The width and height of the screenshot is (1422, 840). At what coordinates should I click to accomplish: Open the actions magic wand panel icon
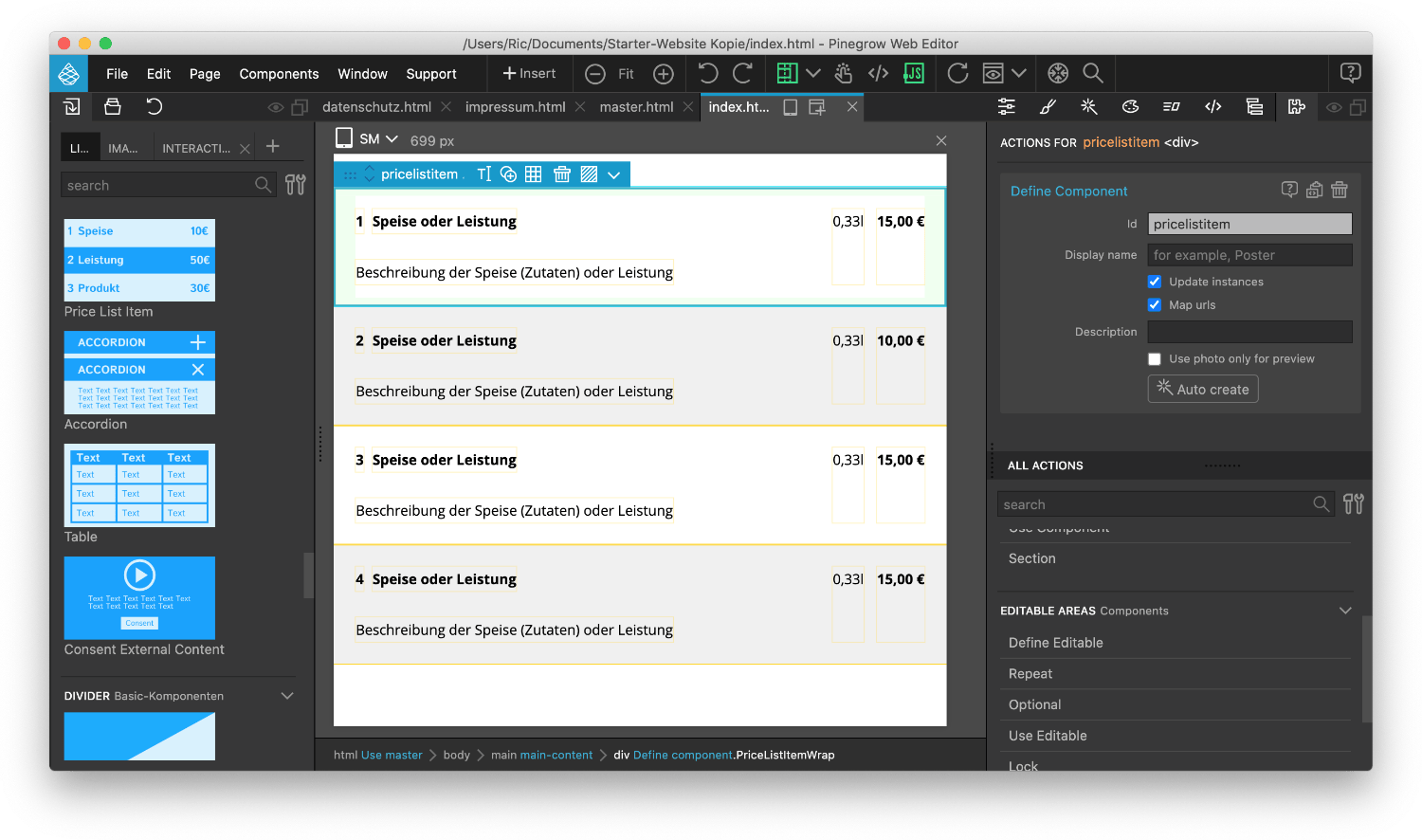pos(1089,107)
